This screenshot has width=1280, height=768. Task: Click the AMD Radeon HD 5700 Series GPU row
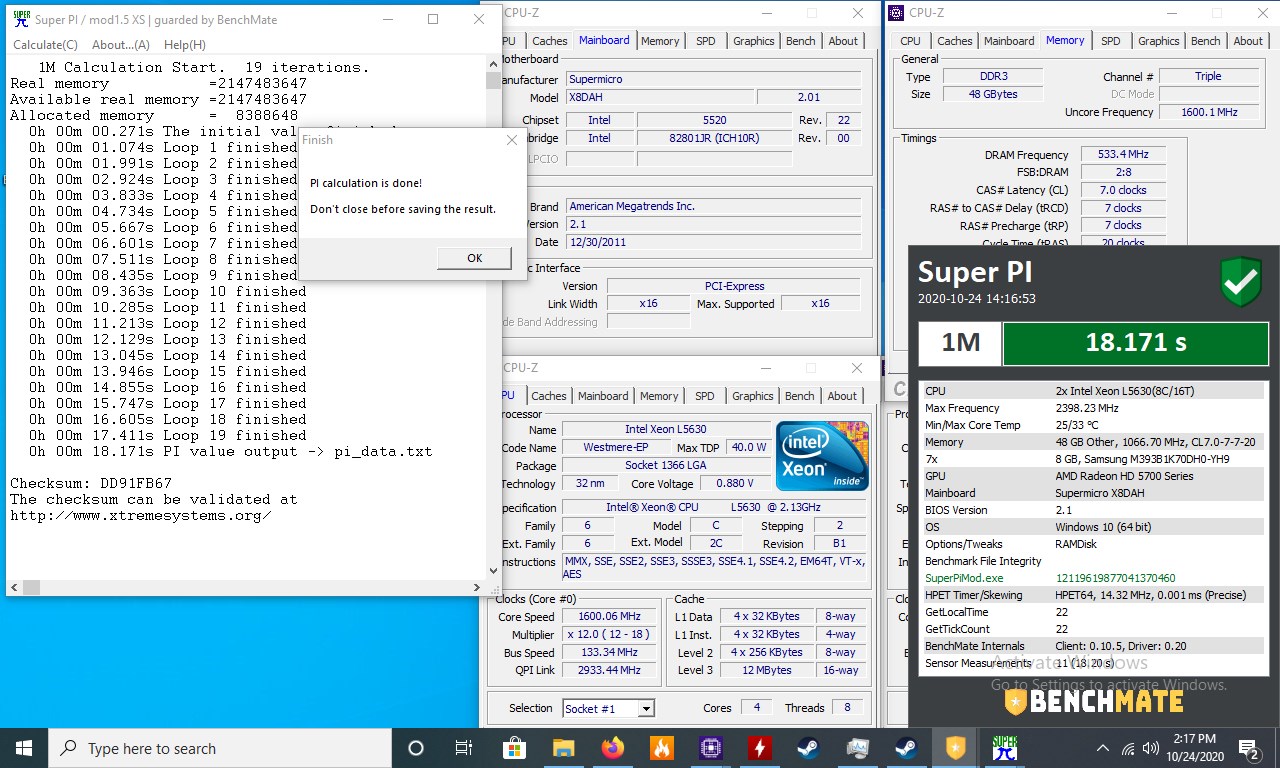[1093, 476]
